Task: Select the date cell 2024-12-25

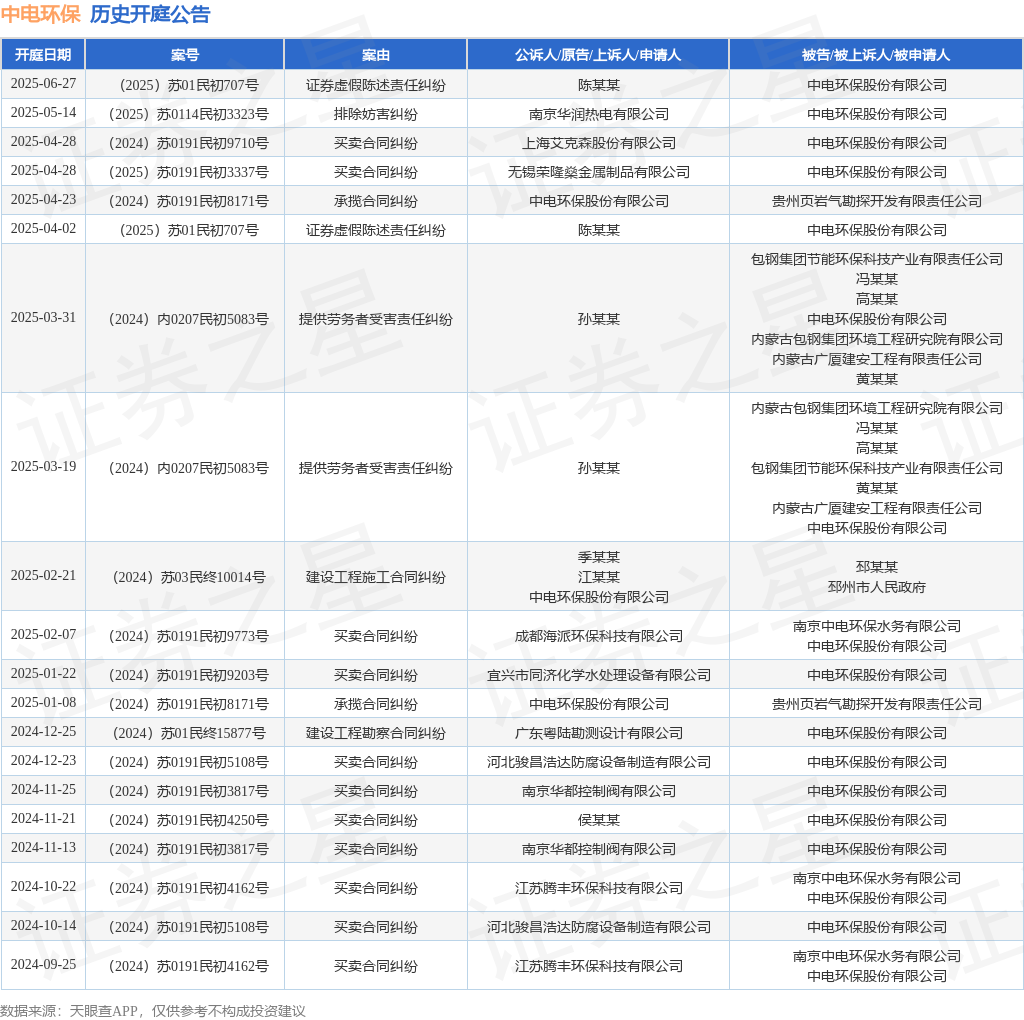Action: (43, 731)
